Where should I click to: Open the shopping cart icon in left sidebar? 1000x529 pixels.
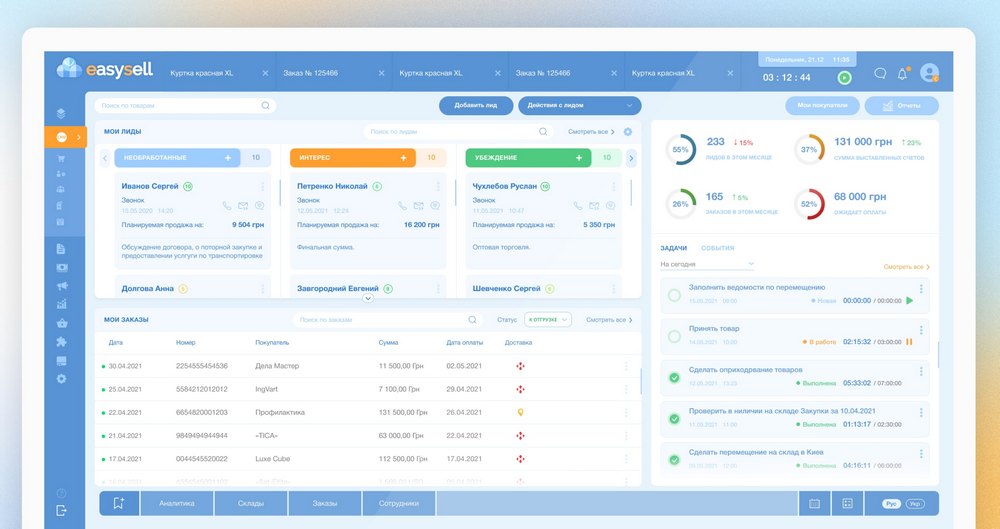pos(61,158)
